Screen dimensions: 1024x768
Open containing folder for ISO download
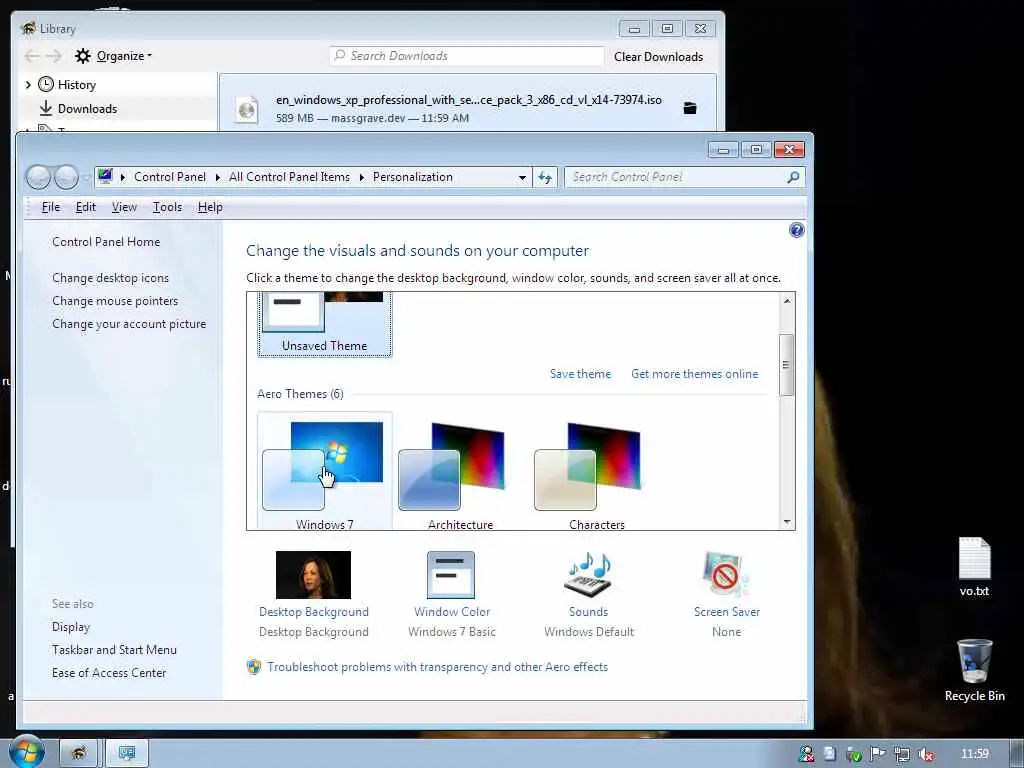(x=690, y=108)
